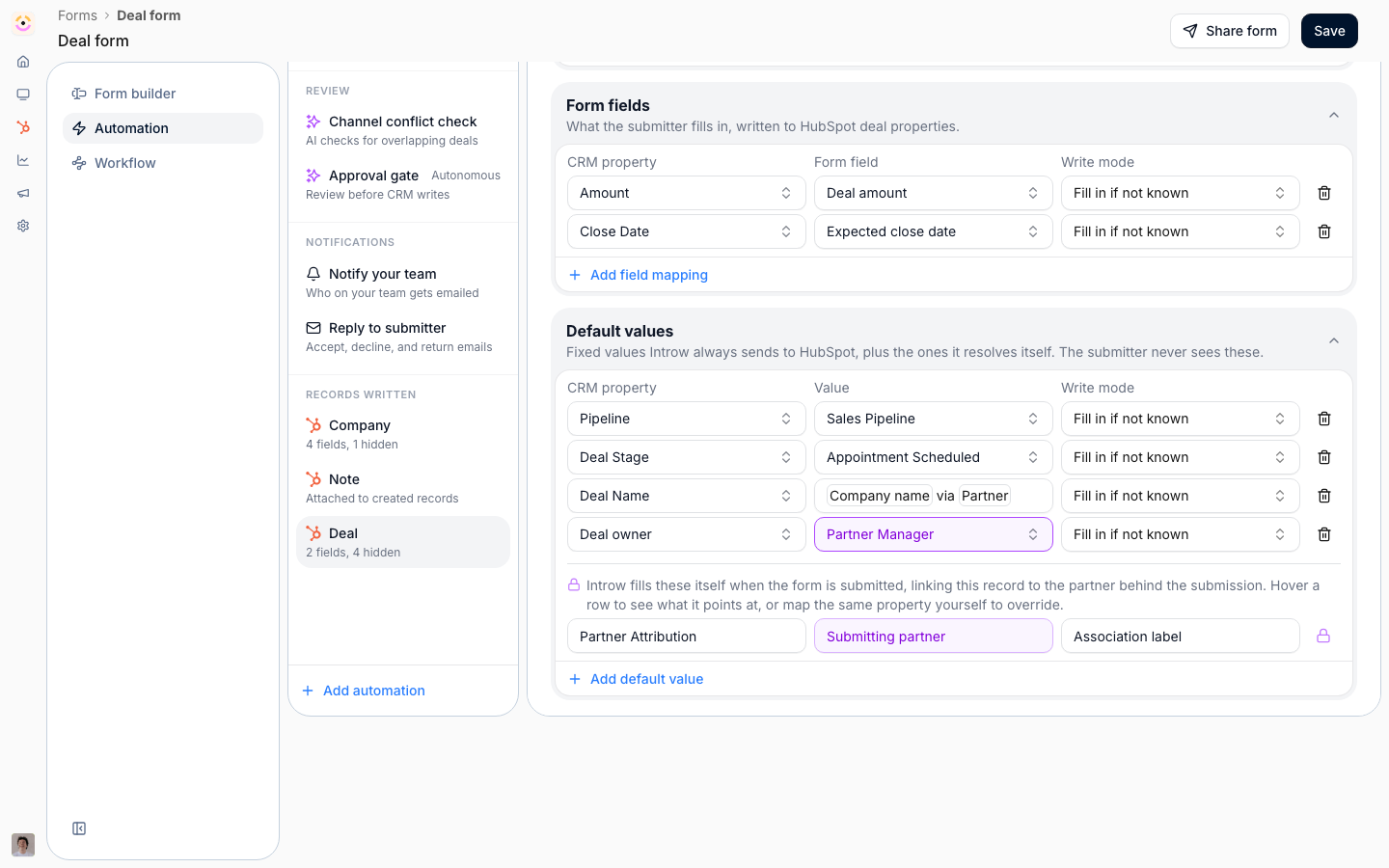
Task: Open Channel conflict check automation
Action: coord(403,130)
